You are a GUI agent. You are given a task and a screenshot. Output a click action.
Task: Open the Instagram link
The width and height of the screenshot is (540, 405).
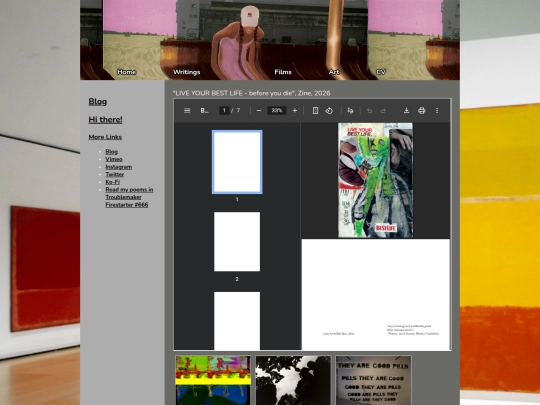pyautogui.click(x=119, y=167)
